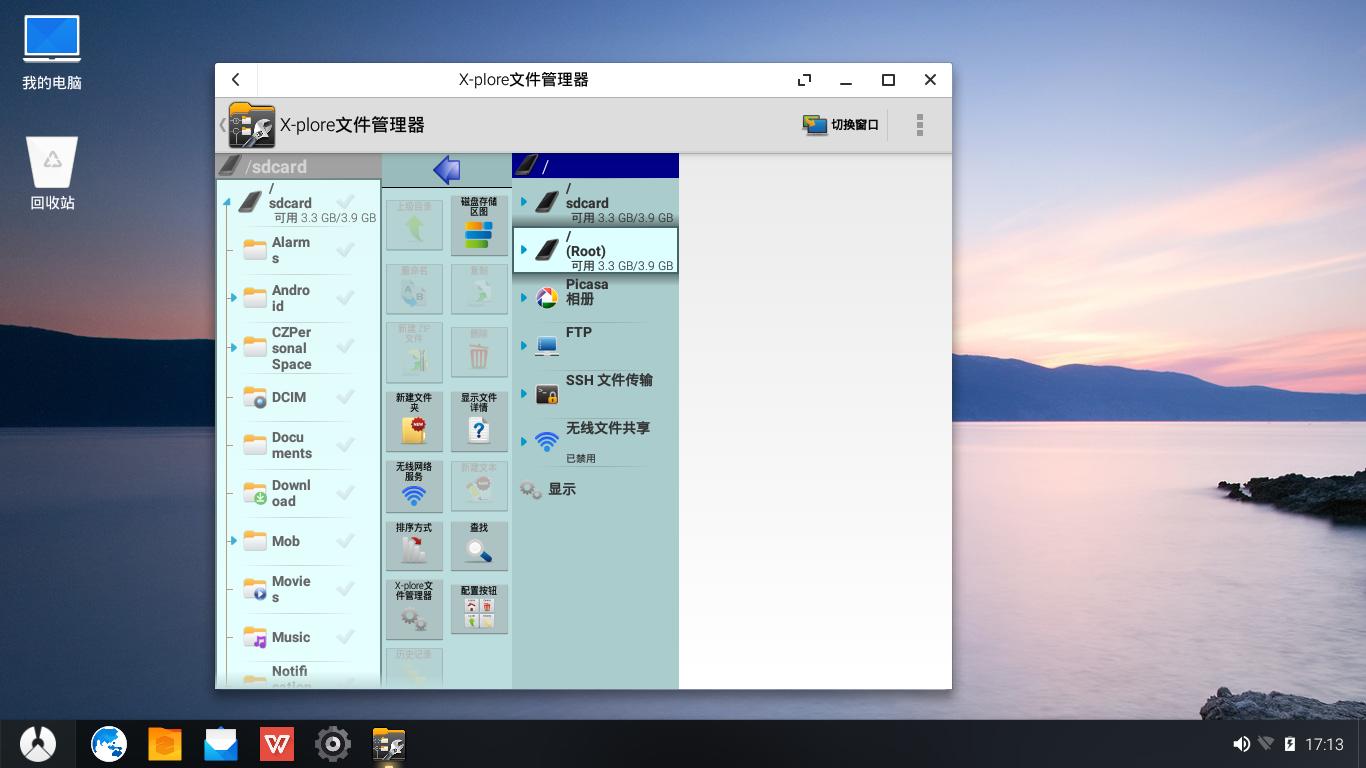The image size is (1366, 768).
Task: Tick the checkmark for left-pane sdcard row
Action: click(346, 202)
